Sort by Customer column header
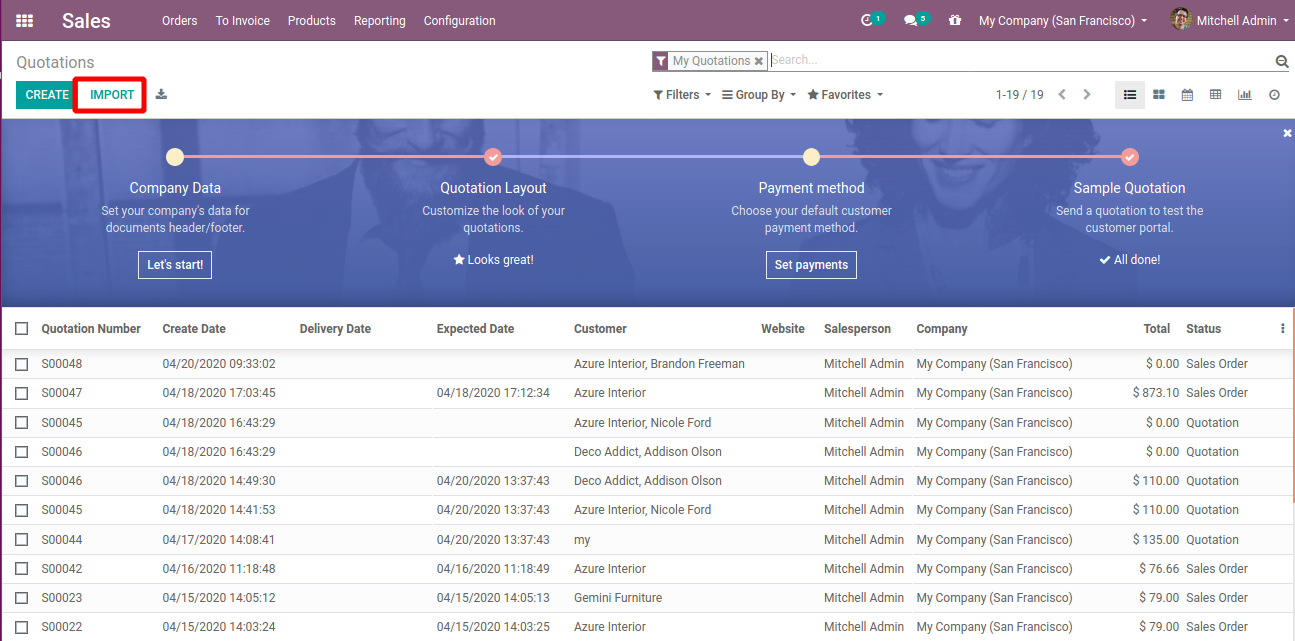The image size is (1295, 641). point(600,329)
